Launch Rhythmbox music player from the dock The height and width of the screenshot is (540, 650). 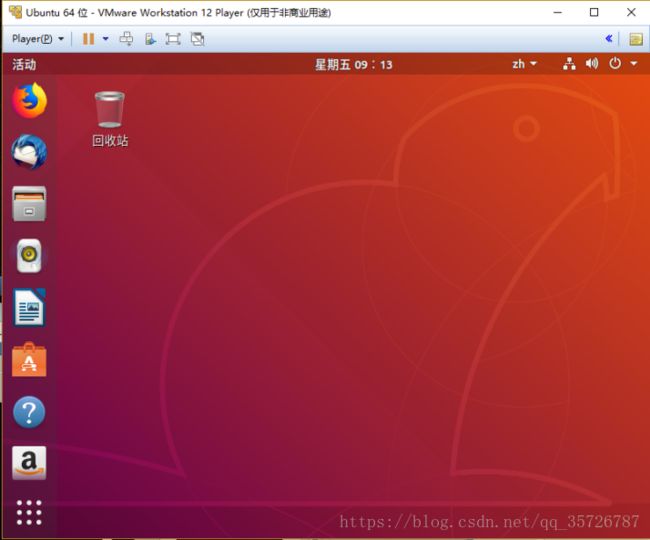click(29, 255)
